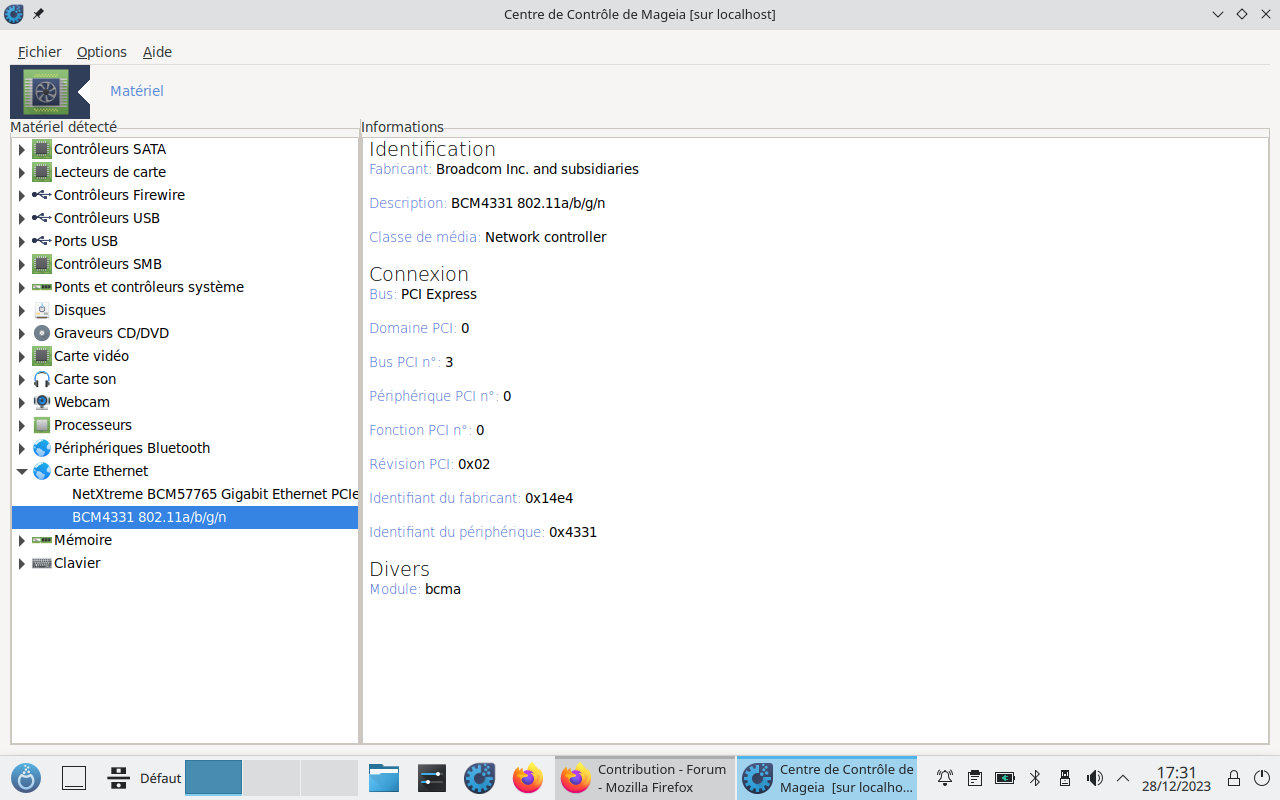
Task: Click the Périphériques Bluetooth globe icon
Action: (41, 448)
